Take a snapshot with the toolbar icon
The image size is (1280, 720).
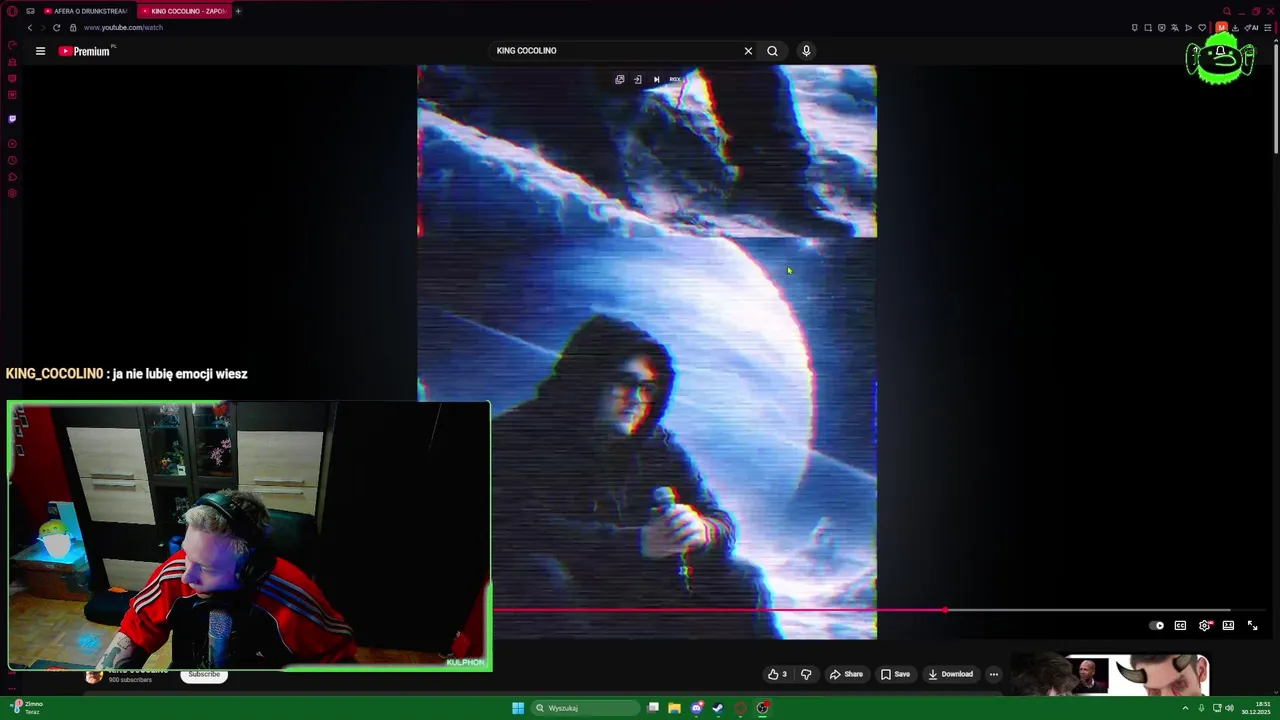click(1148, 27)
